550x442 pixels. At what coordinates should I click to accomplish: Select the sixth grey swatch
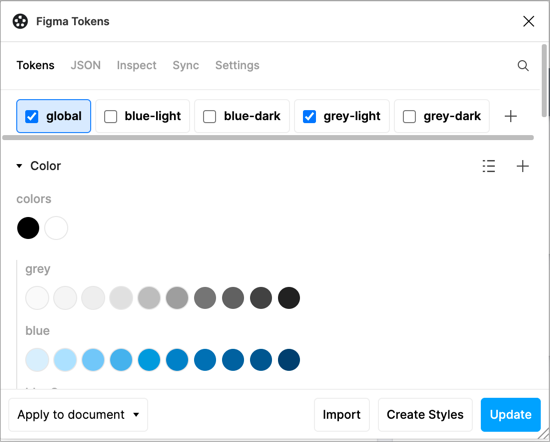(177, 298)
